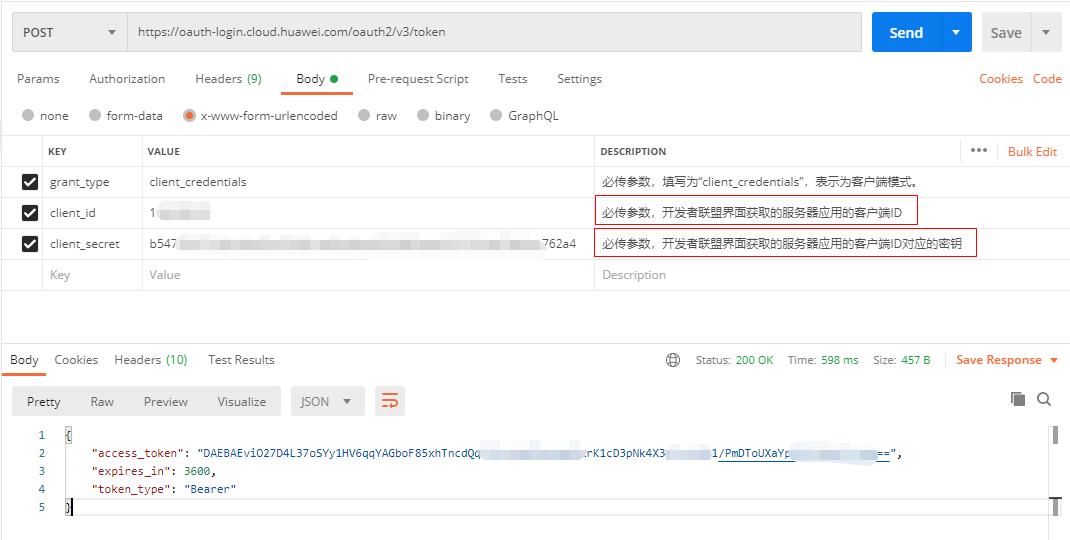Select the GraphQL body option
This screenshot has height=540, width=1070.
[496, 115]
